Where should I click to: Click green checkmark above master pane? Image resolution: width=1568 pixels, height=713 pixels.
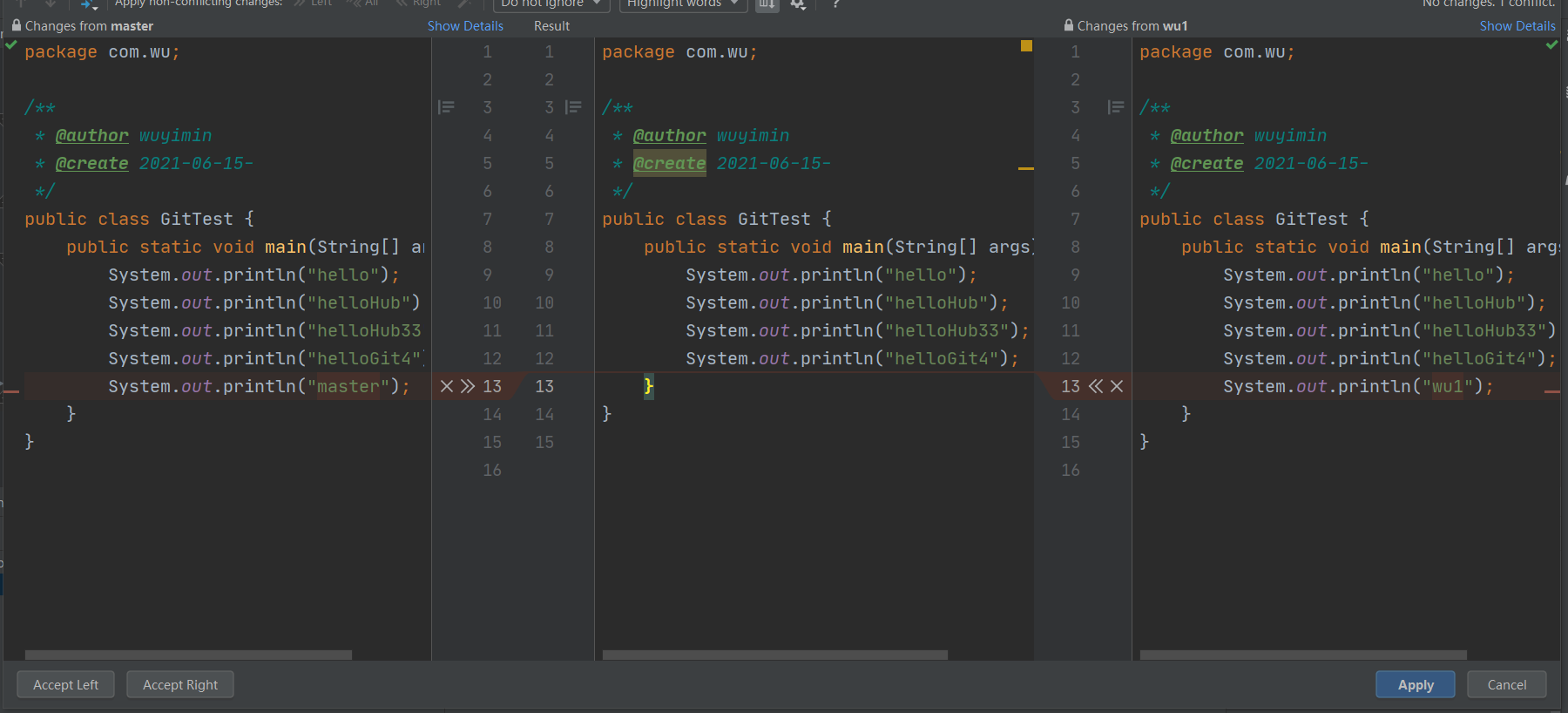[x=11, y=44]
